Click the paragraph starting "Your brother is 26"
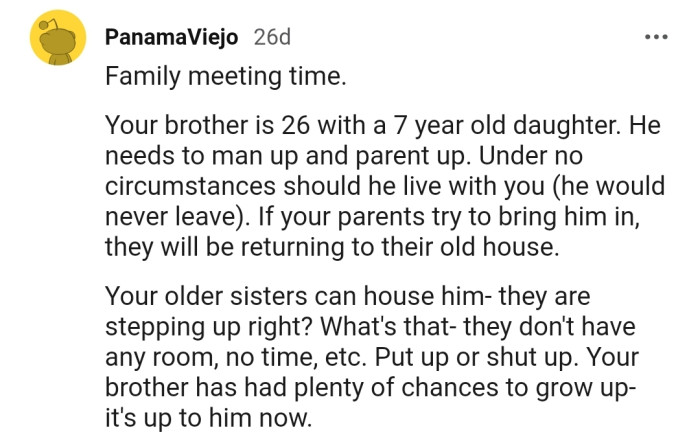This screenshot has height=439, width=700. pos(385,185)
